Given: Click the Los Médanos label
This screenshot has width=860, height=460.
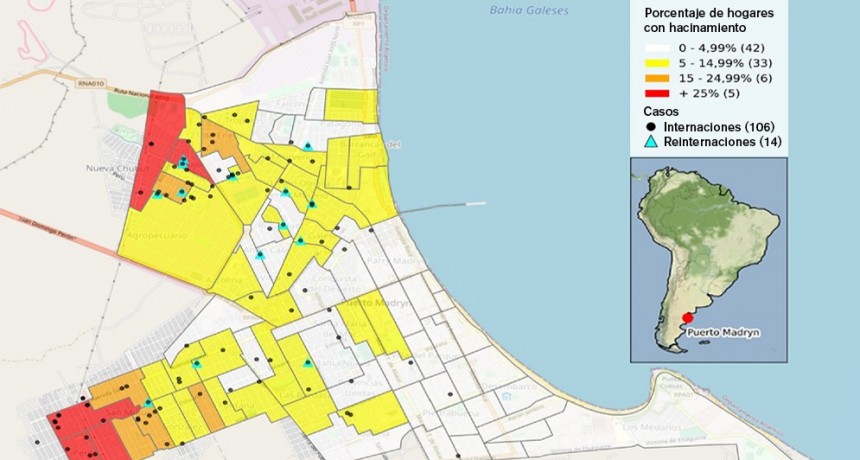Looking at the screenshot, I should point(652,427).
